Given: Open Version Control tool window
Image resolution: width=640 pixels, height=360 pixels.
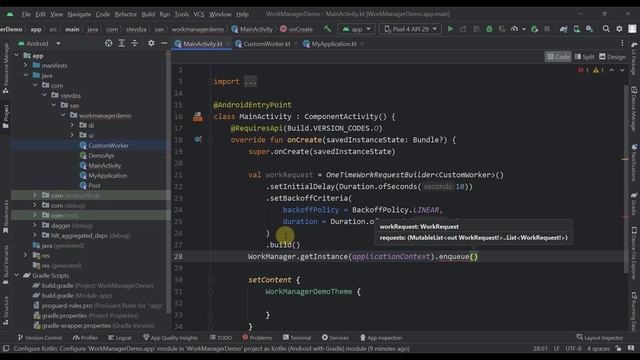Looking at the screenshot, I should coord(40,338).
